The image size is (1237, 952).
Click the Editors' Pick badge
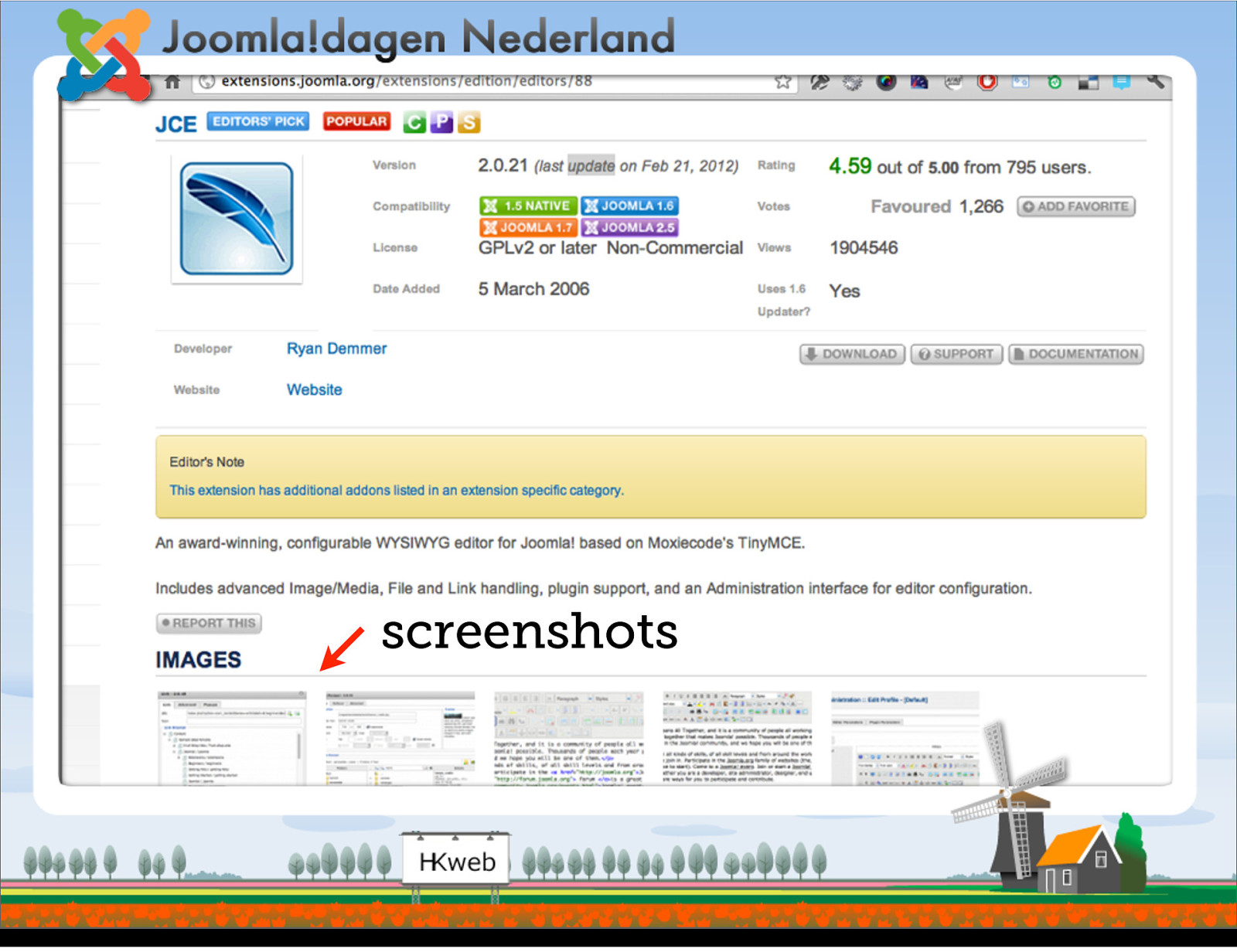[x=258, y=121]
